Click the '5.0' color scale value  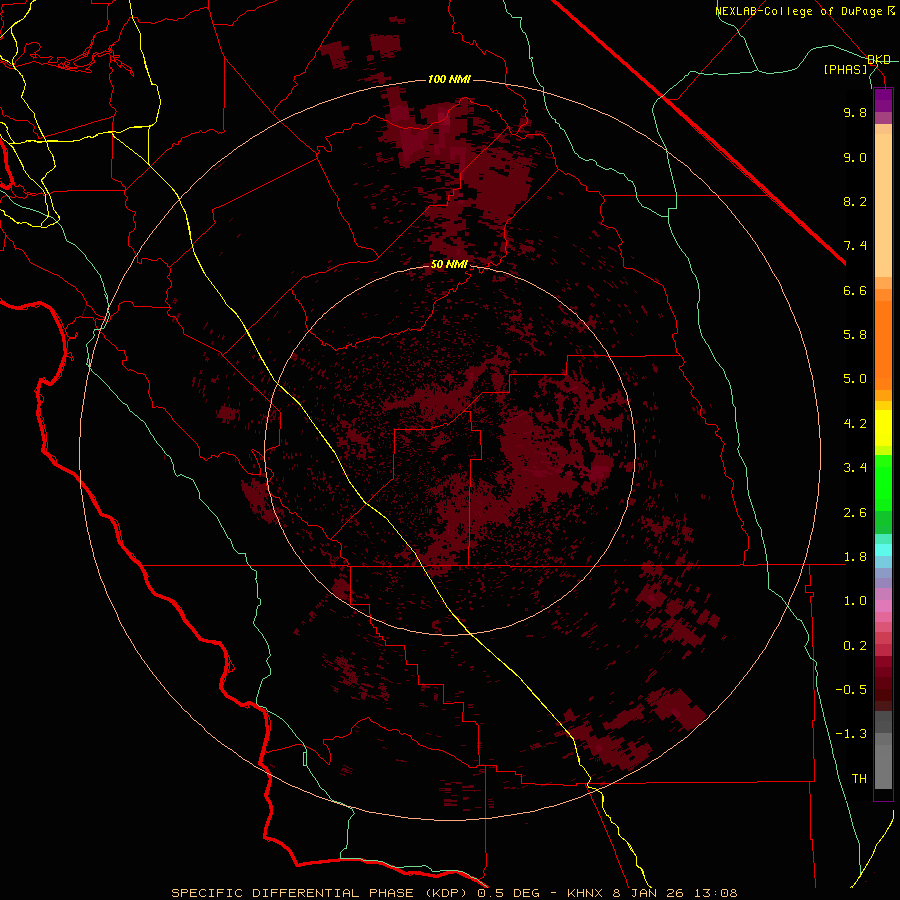855,379
